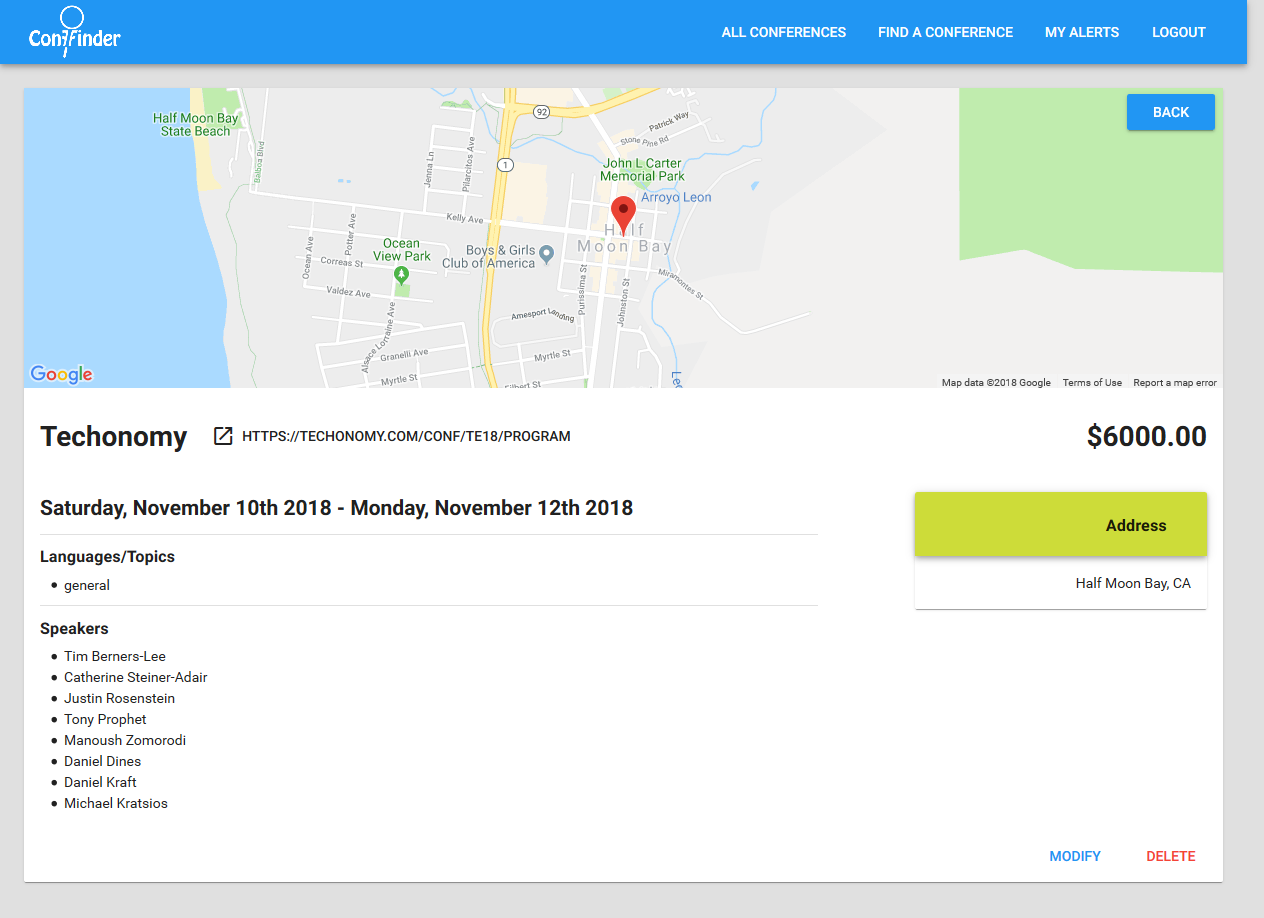Click the Half Moon Bay State Beach label
Screen dimensions: 1264x918
[196, 124]
